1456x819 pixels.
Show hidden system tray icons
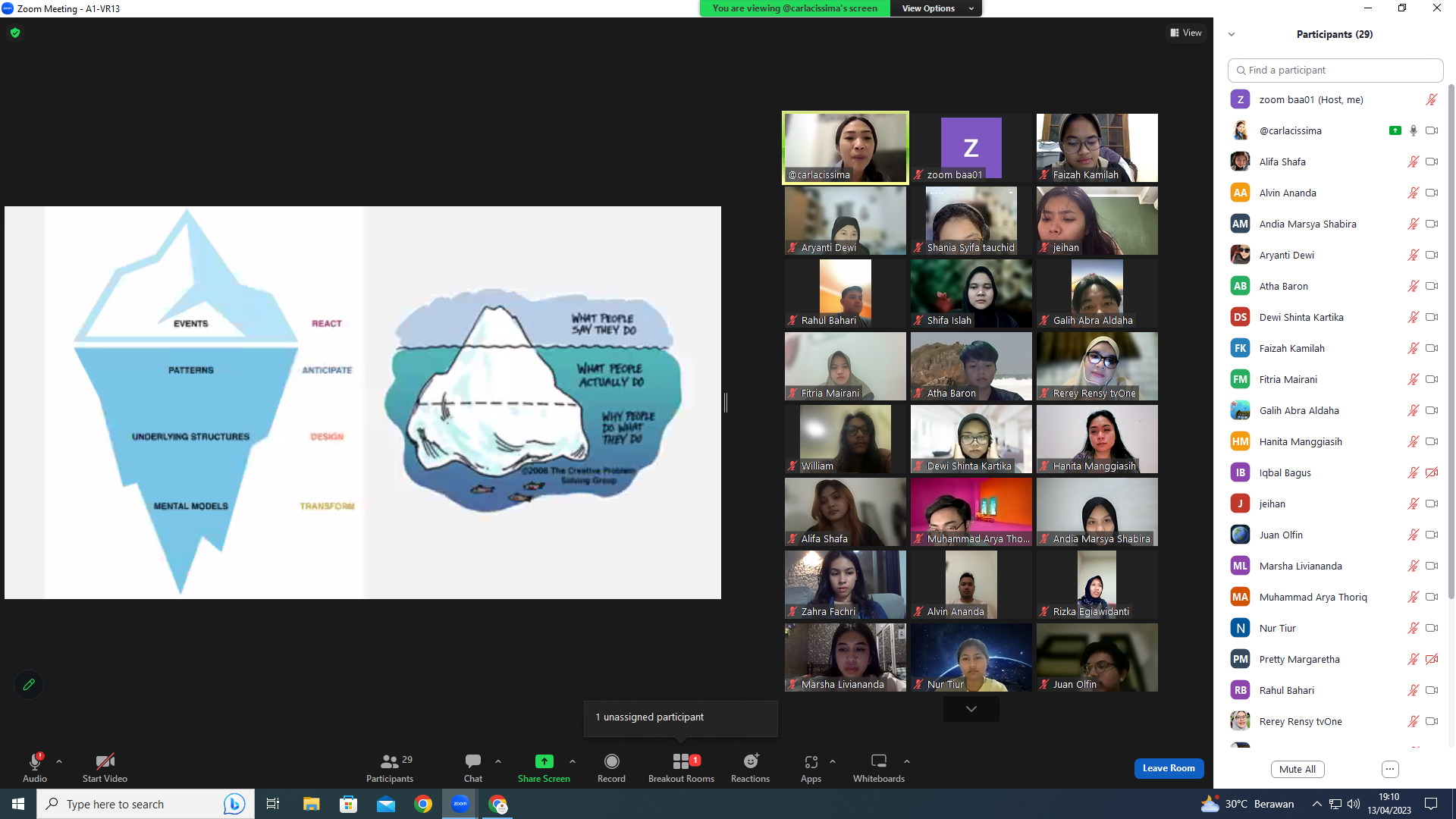click(1317, 804)
